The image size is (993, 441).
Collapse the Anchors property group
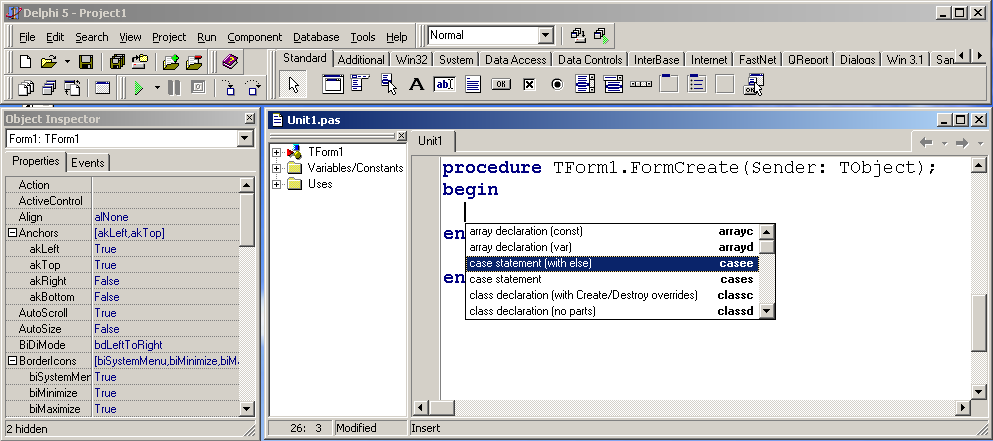point(11,233)
